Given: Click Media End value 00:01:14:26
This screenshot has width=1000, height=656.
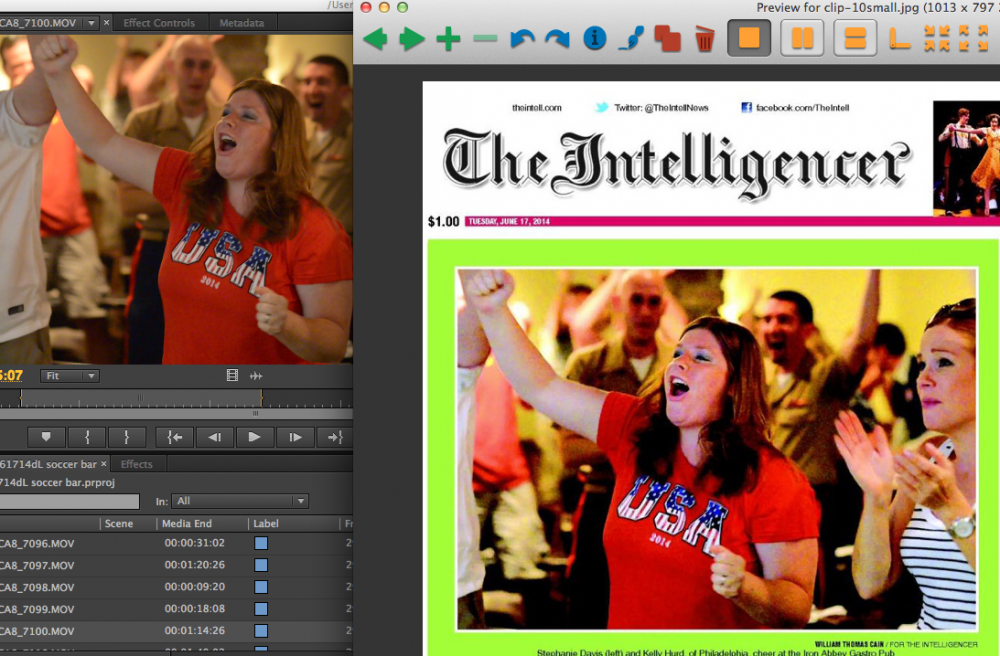Looking at the screenshot, I should click(x=195, y=630).
